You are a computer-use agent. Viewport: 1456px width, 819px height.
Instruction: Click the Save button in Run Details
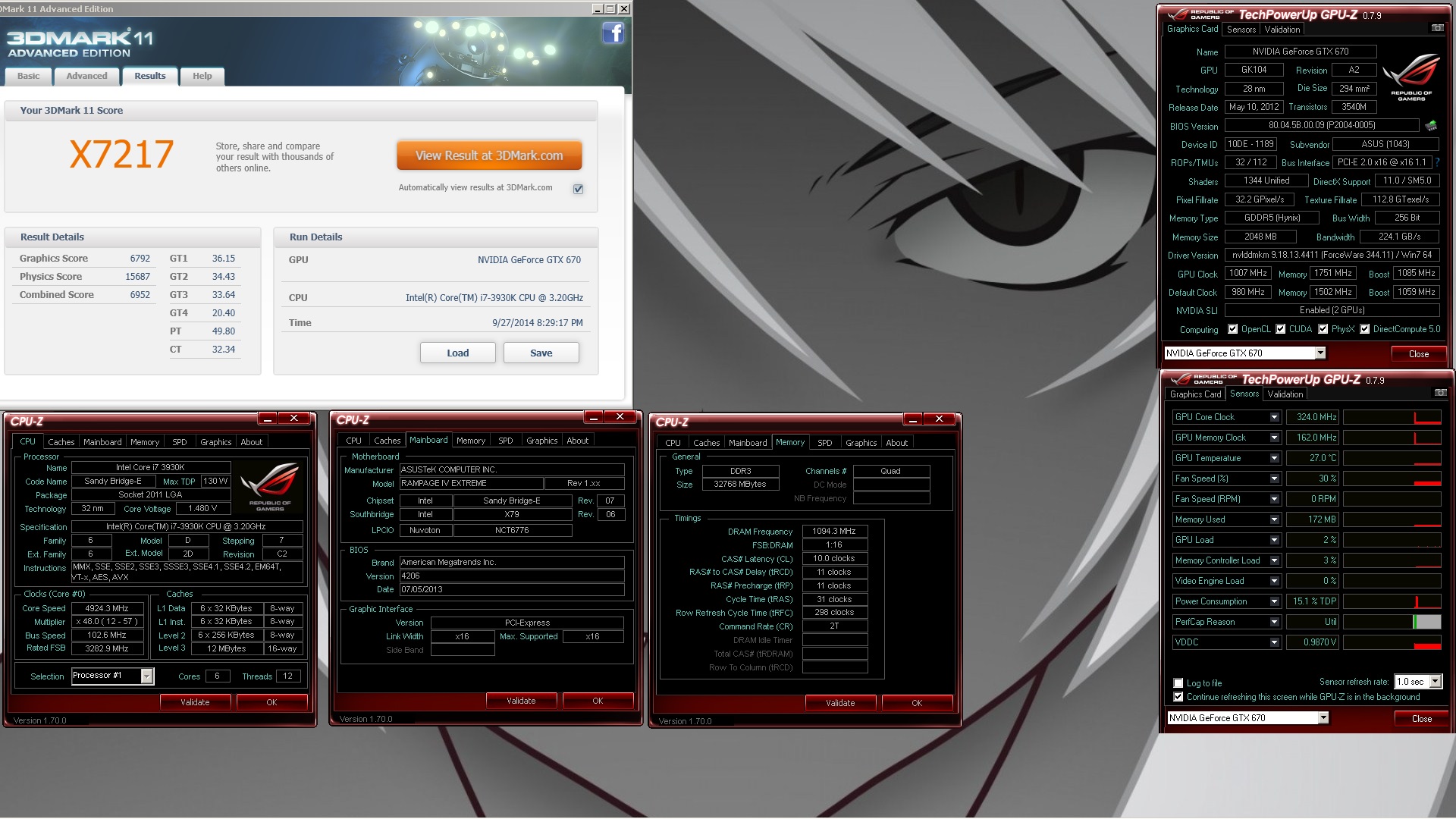(x=541, y=353)
